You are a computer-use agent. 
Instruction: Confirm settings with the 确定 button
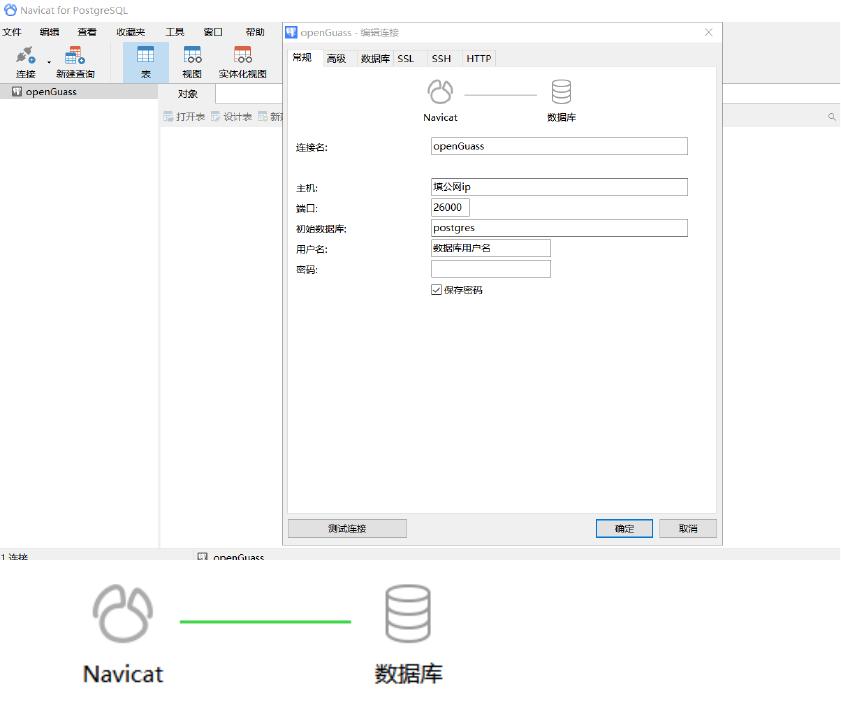coord(624,528)
